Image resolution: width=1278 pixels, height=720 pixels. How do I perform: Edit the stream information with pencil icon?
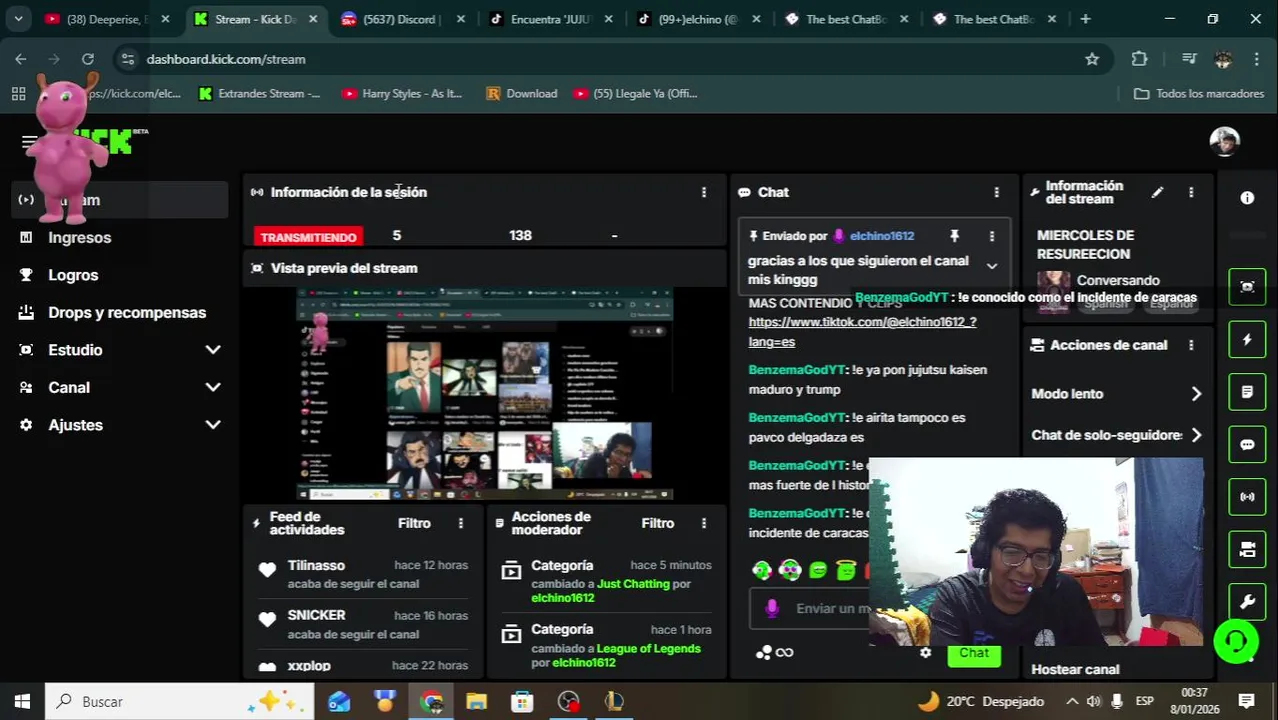pos(1157,192)
